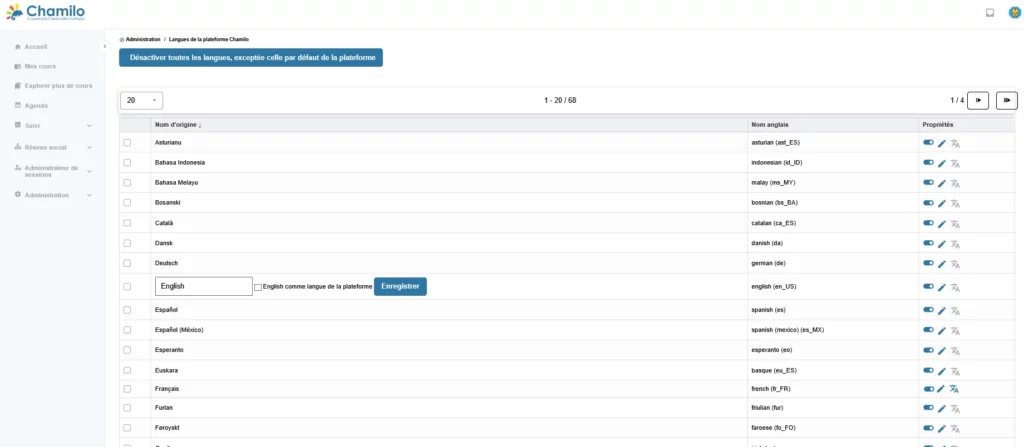Click translate icon on Esperanto row

click(955, 352)
